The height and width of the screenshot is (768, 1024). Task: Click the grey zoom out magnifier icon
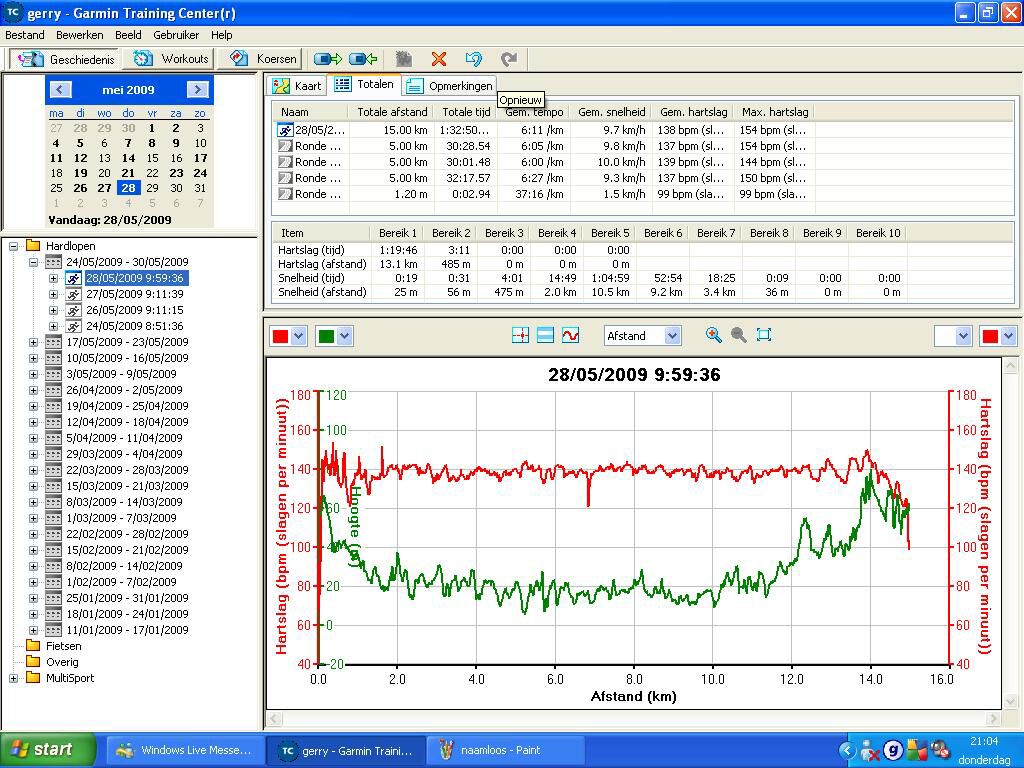click(x=739, y=335)
